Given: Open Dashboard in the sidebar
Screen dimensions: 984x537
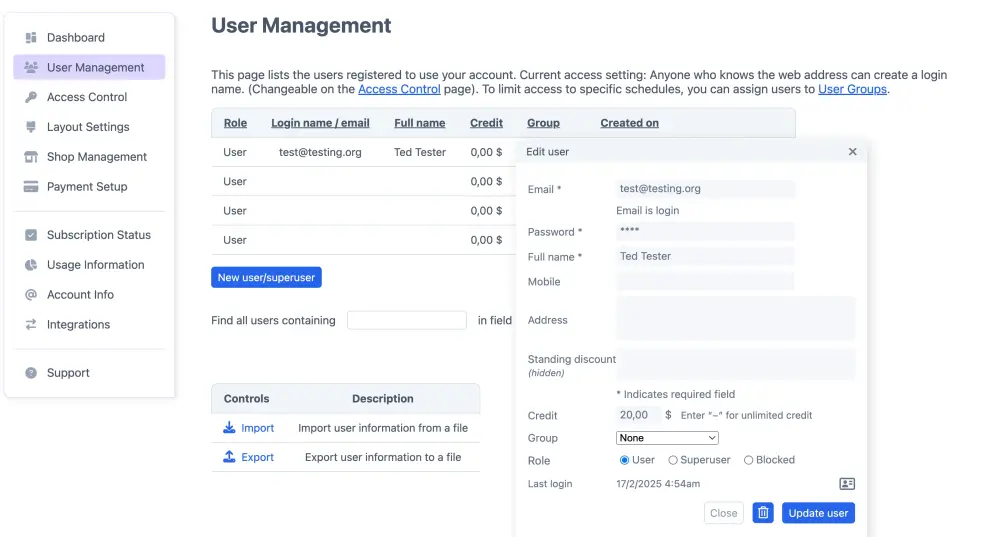Looking at the screenshot, I should (76, 38).
